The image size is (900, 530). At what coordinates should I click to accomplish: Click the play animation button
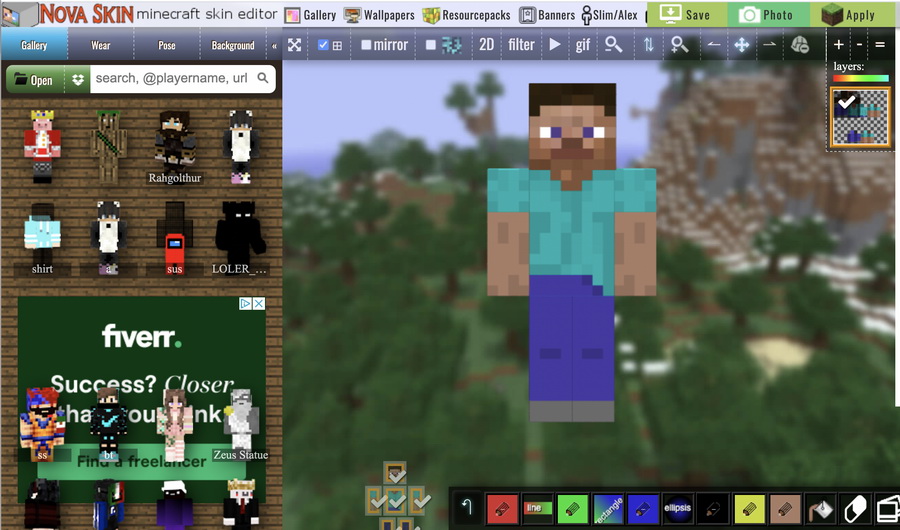tap(555, 45)
